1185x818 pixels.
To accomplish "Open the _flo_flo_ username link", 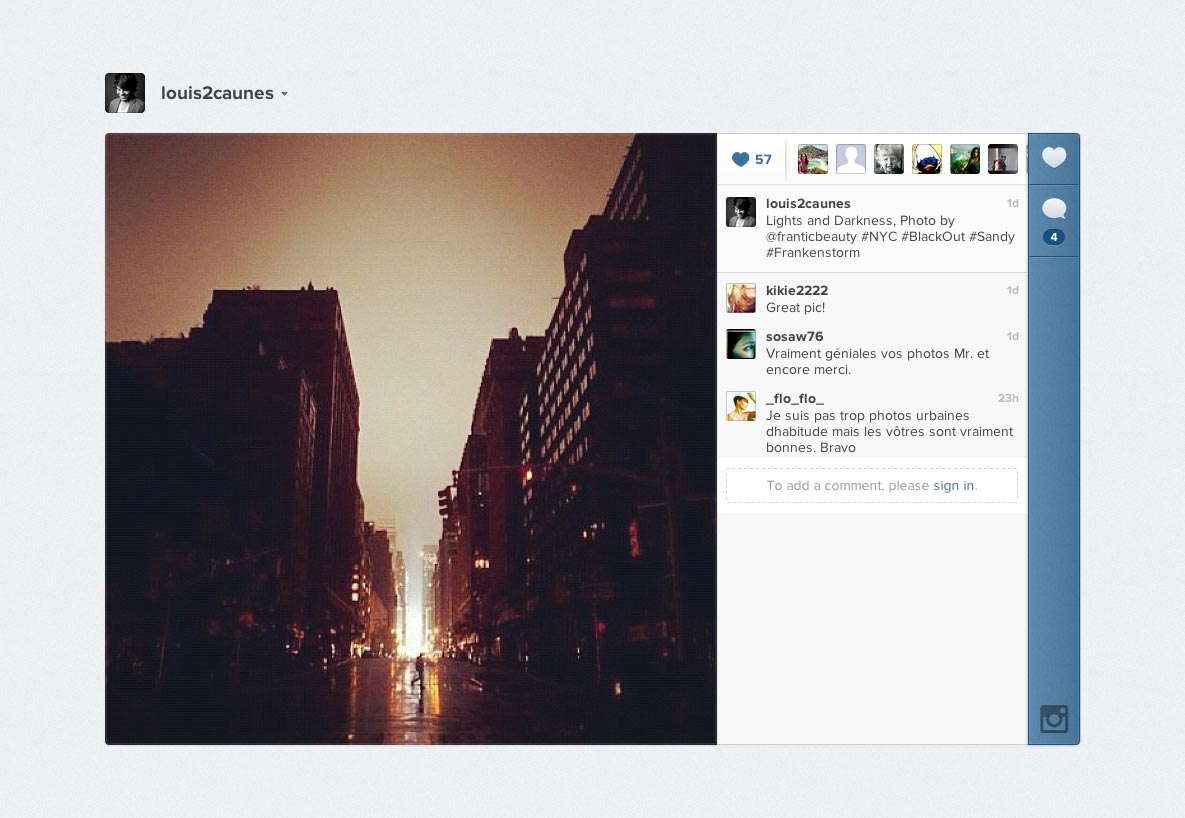I will click(x=794, y=398).
